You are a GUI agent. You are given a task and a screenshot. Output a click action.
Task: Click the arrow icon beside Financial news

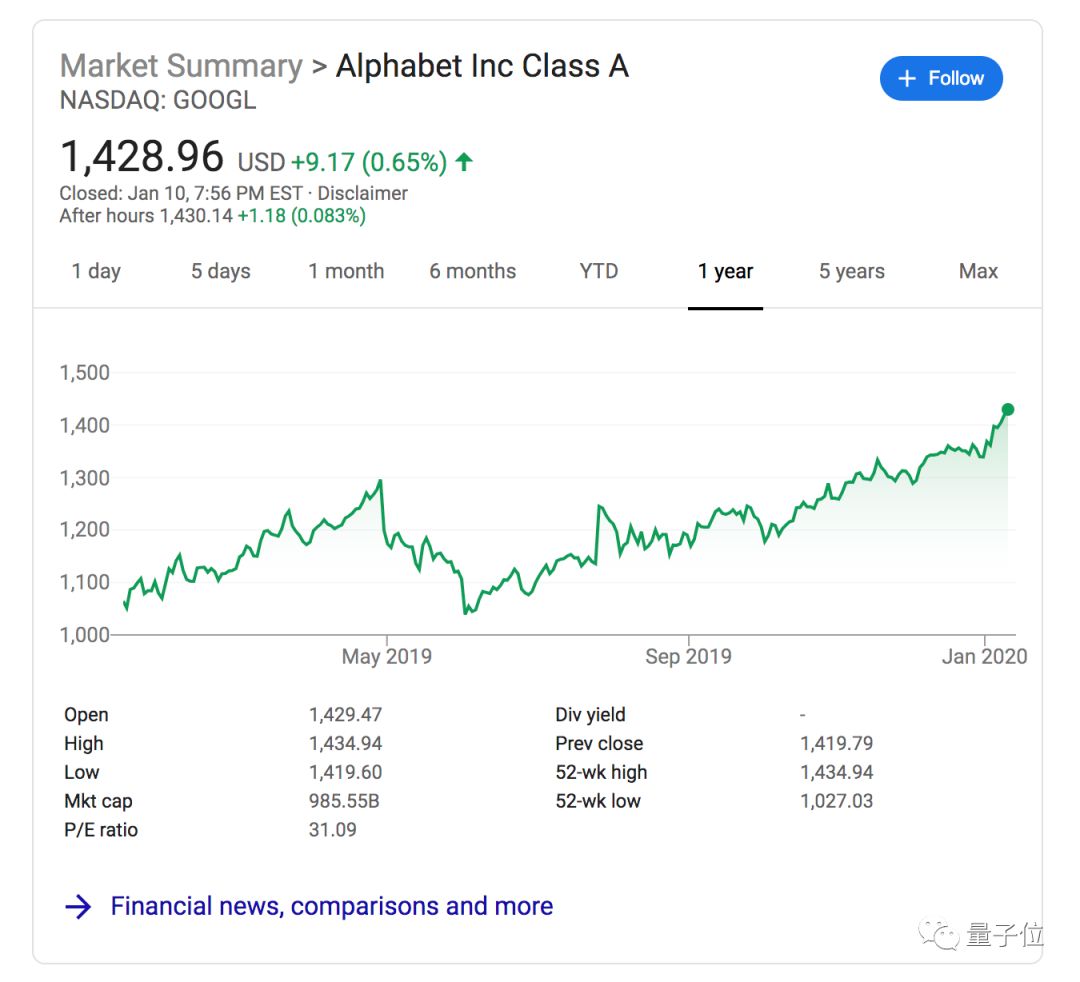pos(78,907)
